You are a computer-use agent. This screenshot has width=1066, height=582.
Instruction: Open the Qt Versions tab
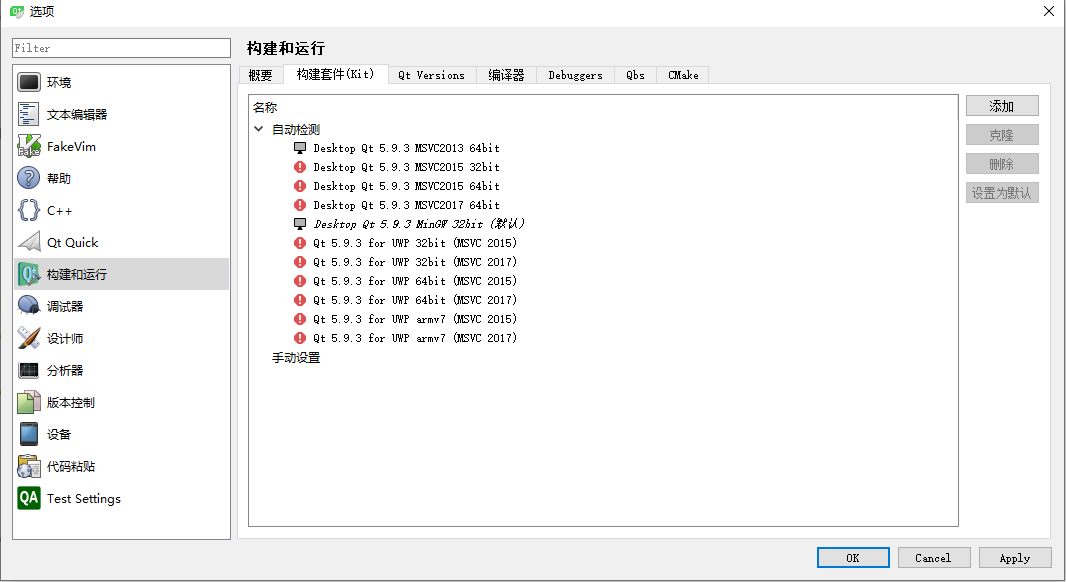pyautogui.click(x=432, y=75)
